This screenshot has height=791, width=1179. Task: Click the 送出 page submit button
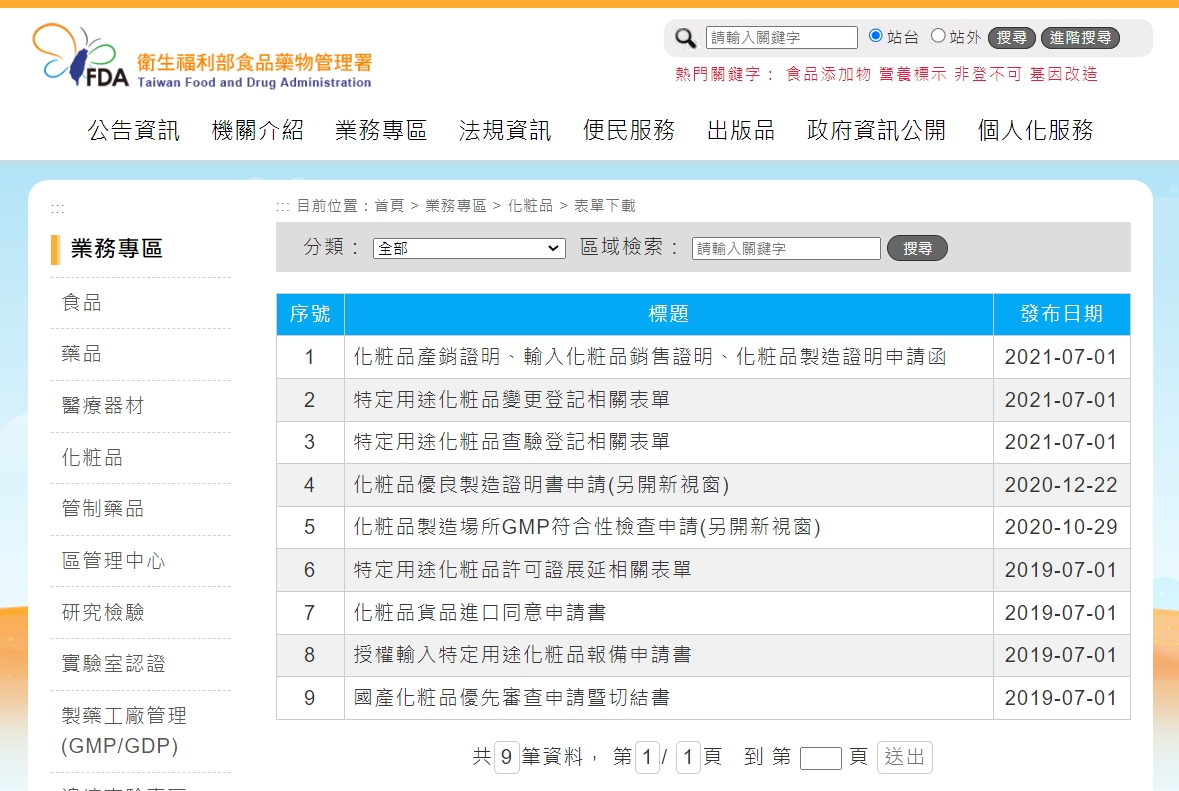coord(904,757)
